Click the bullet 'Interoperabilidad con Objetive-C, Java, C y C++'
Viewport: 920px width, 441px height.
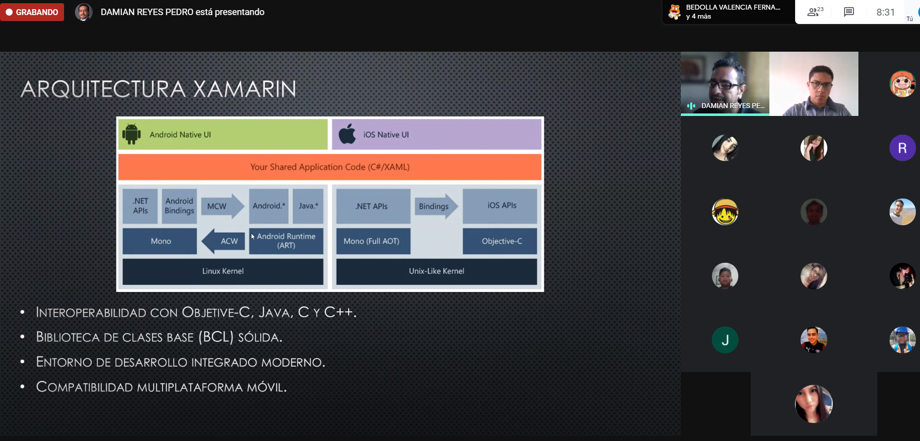tap(197, 312)
